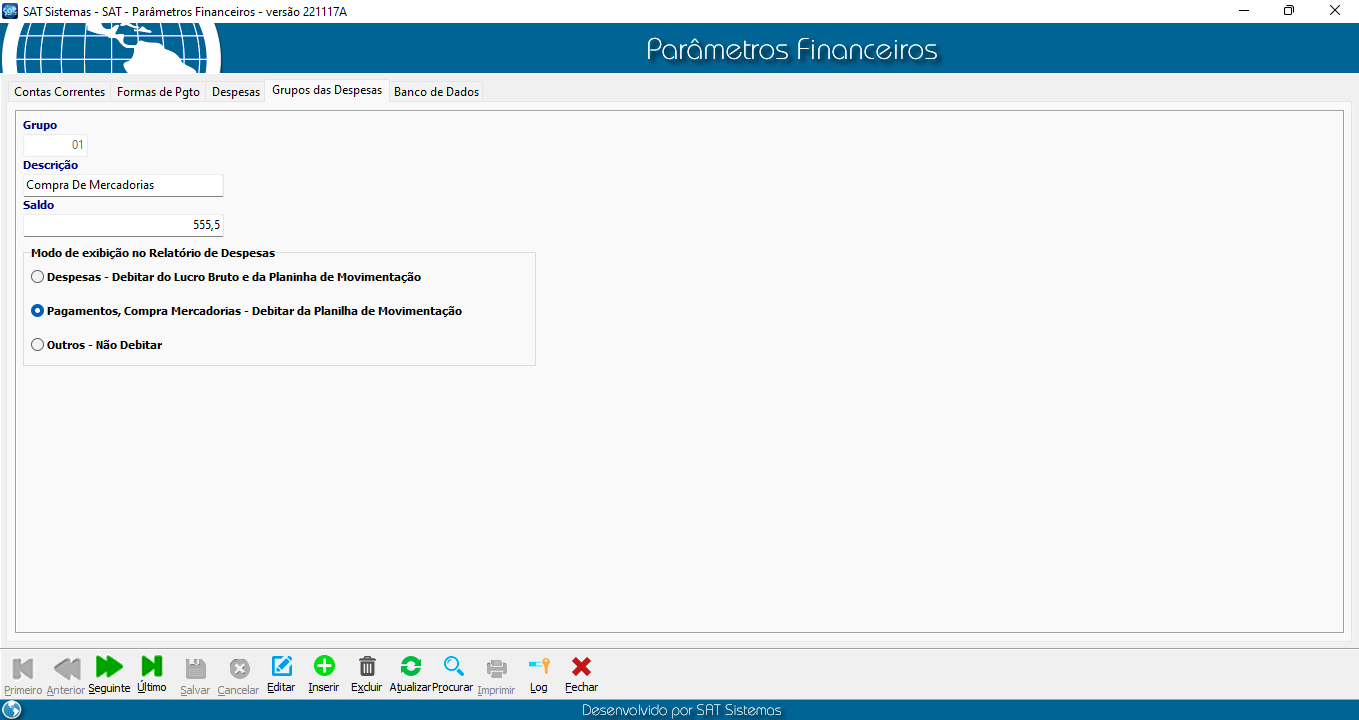Viewport: 1359px width, 720px height.
Task: Refresh data with Atualizar icon
Action: (410, 667)
